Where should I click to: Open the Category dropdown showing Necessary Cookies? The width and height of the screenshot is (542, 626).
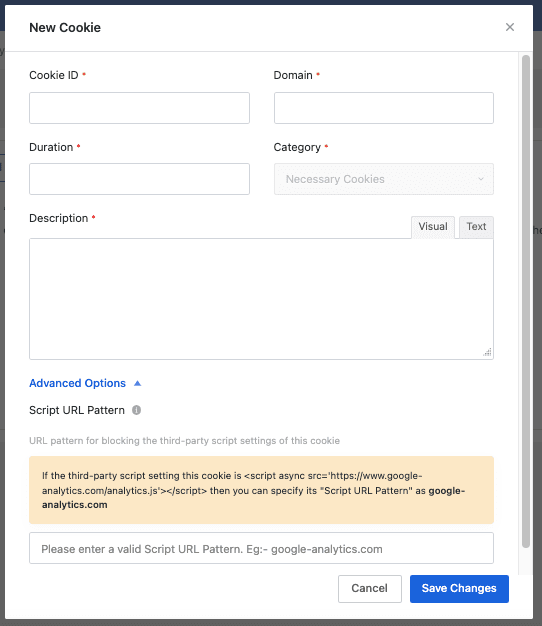(x=384, y=179)
